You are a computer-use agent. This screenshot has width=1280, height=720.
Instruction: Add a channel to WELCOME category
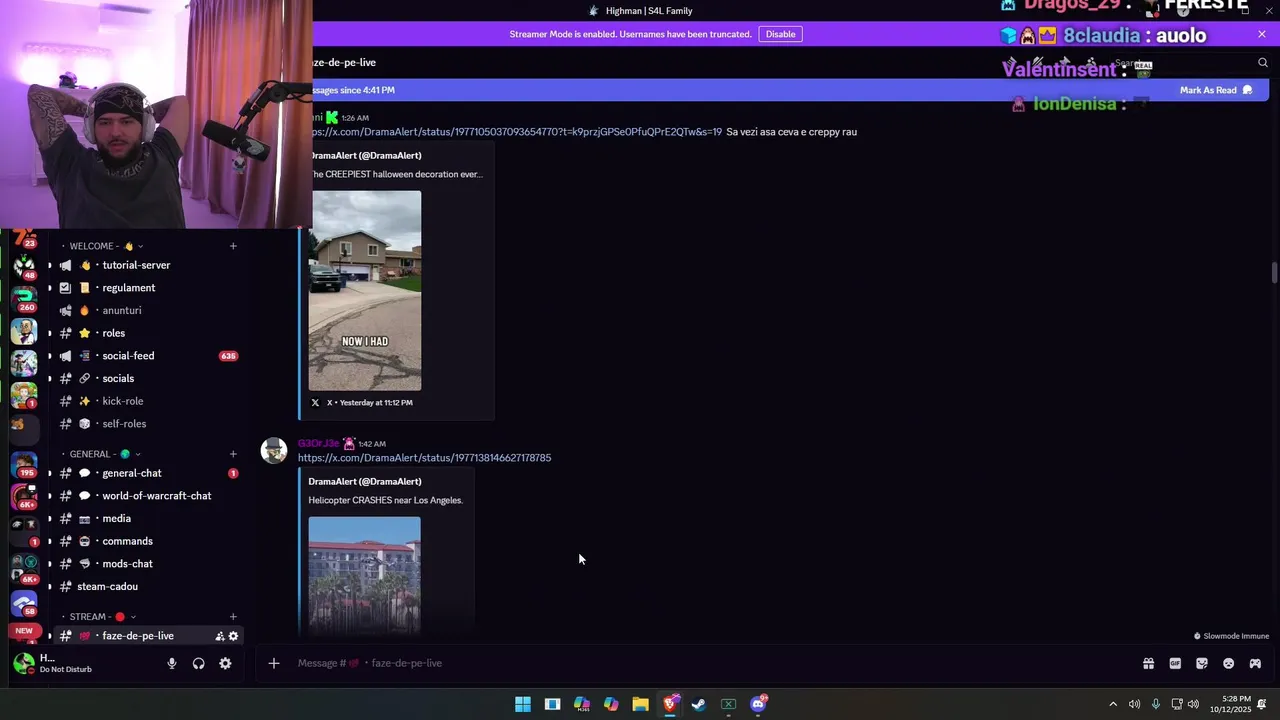pos(233,246)
